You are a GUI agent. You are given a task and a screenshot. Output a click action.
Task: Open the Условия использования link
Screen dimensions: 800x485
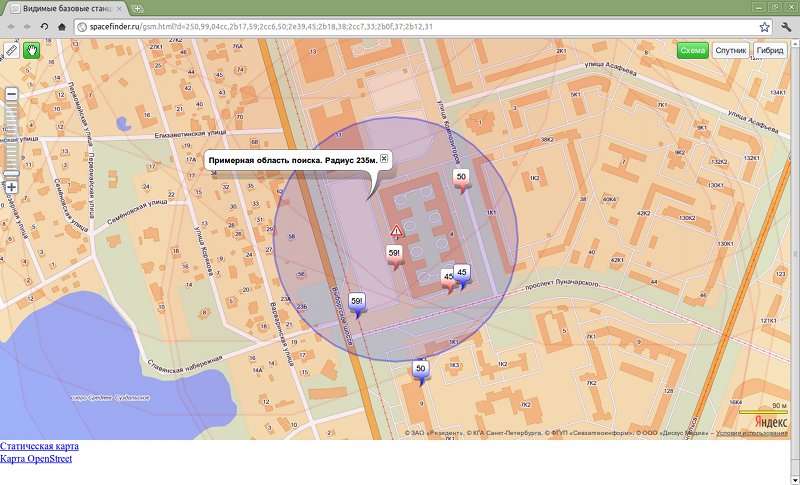coord(752,433)
